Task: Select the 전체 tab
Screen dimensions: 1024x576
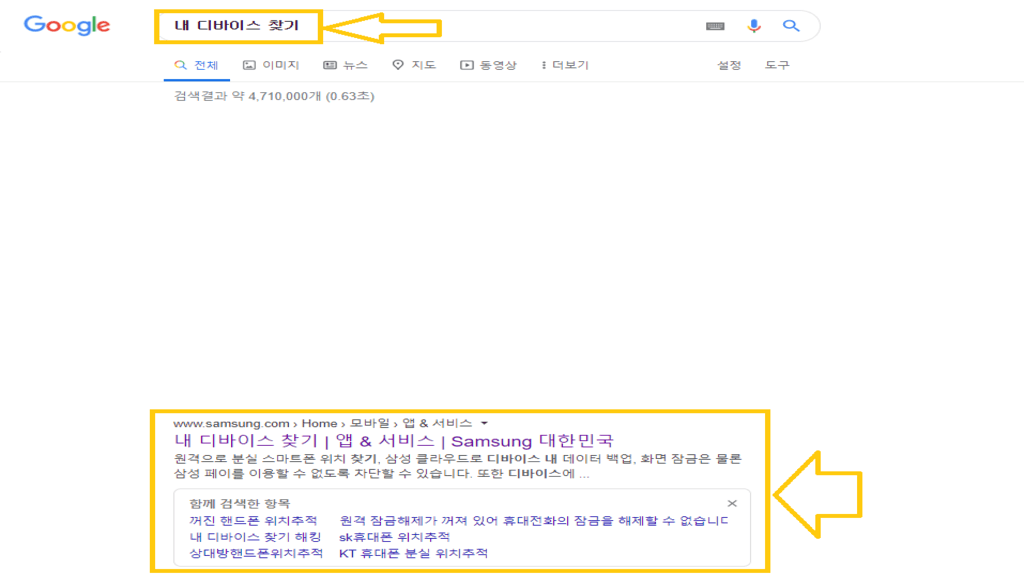Action: pos(197,65)
